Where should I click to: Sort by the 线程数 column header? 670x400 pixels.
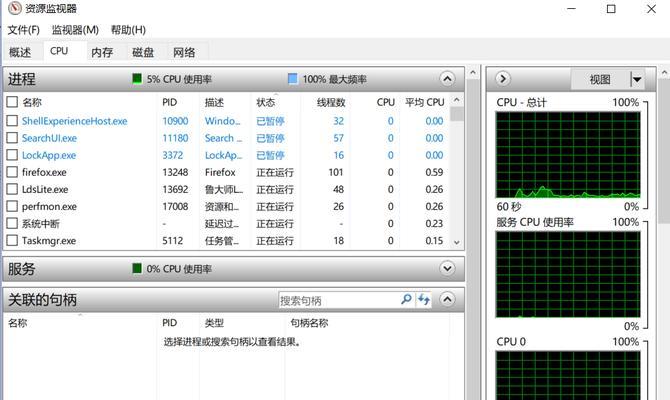[331, 102]
